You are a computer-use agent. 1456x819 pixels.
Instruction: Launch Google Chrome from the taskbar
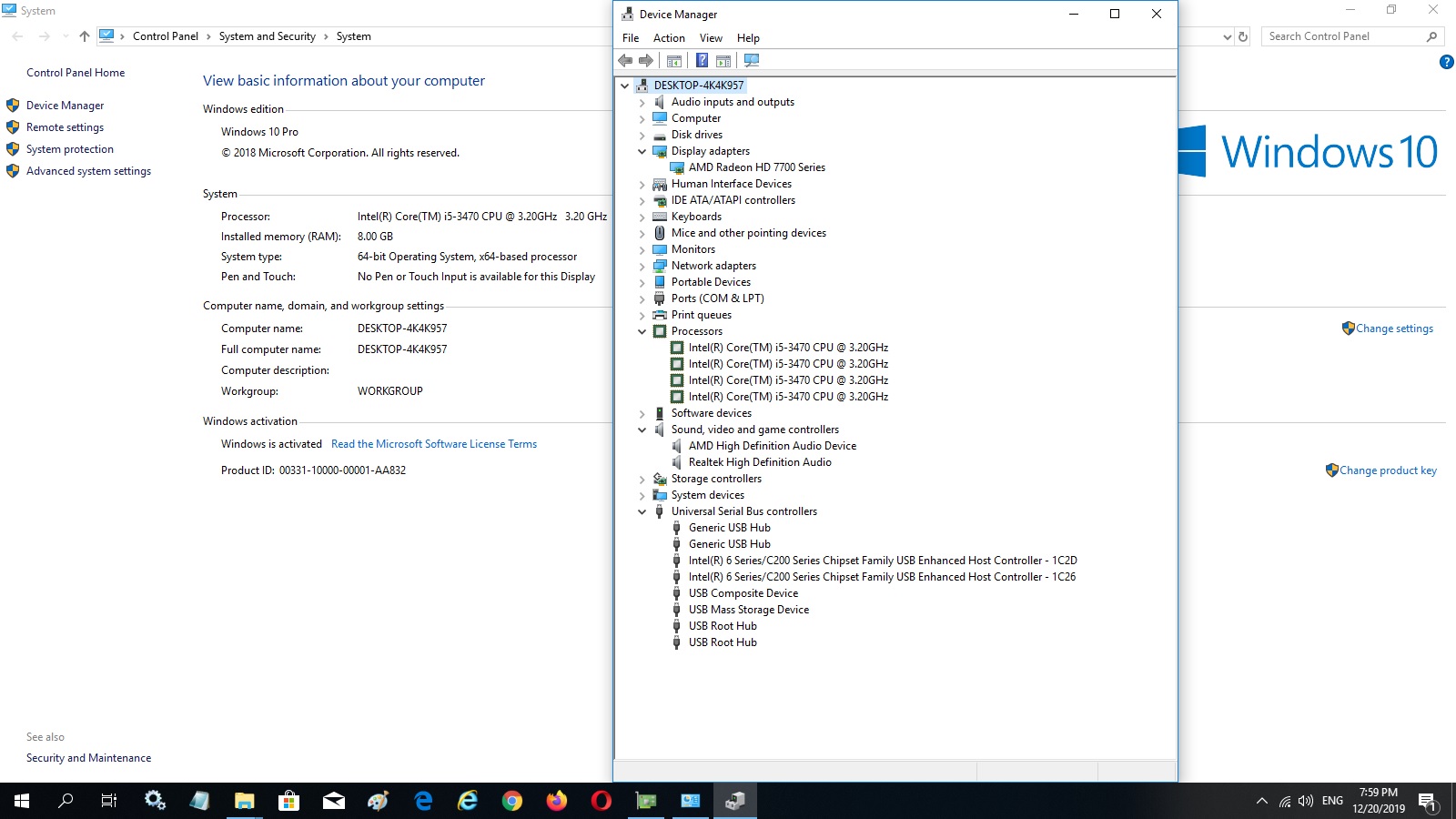click(512, 801)
